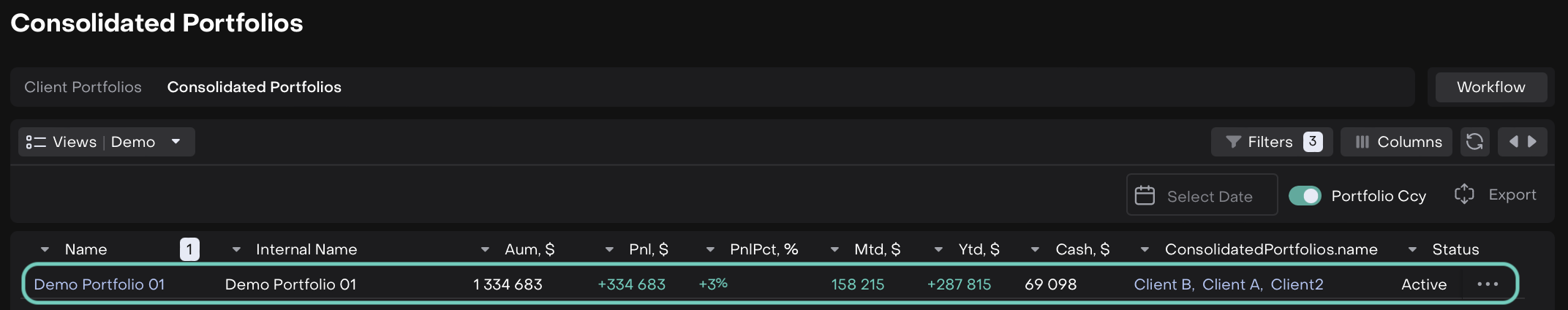The width and height of the screenshot is (1568, 310).
Task: Open the Views Demo dropdown
Action: pyautogui.click(x=107, y=142)
